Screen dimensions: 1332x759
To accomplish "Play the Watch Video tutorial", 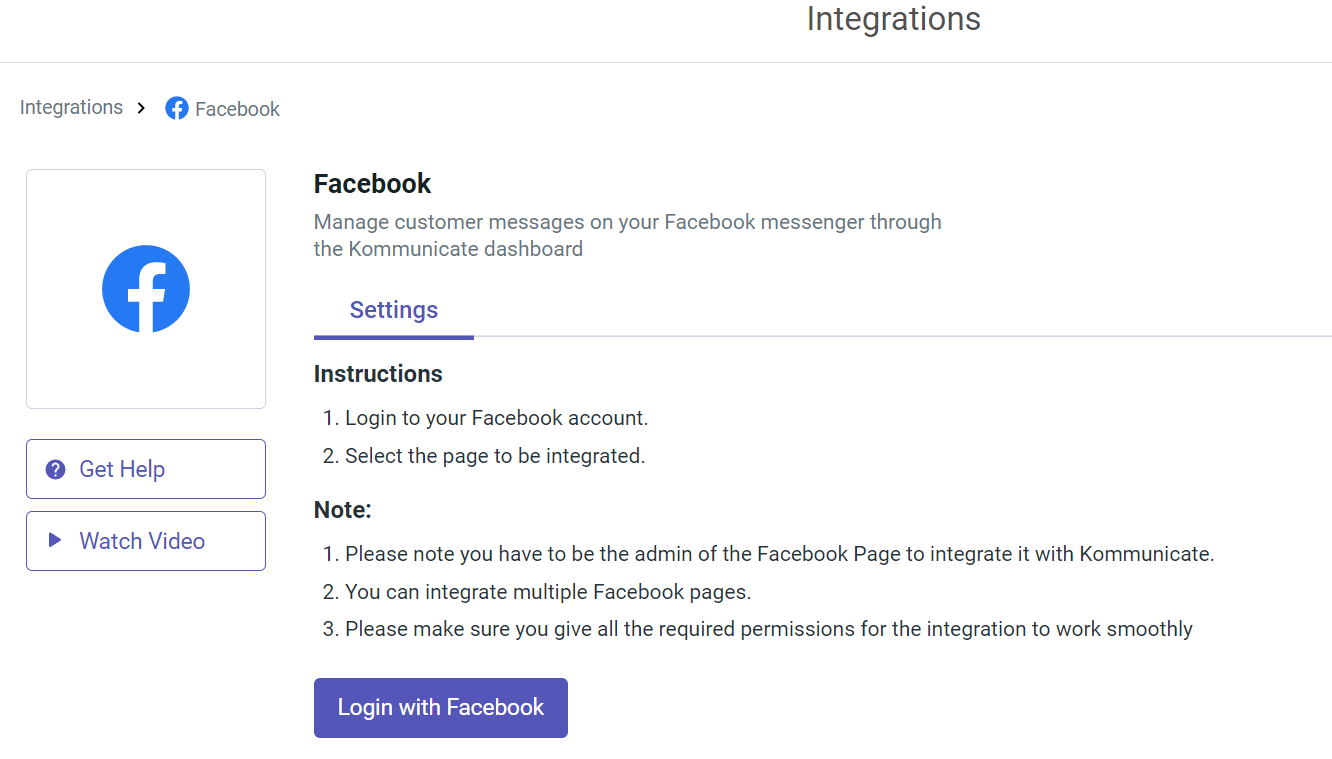I will 145,540.
